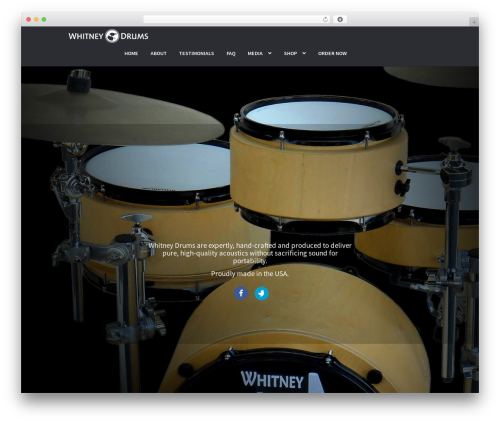Image resolution: width=500 pixels, height=423 pixels.
Task: Open the Twitter social icon
Action: pyautogui.click(x=262, y=293)
